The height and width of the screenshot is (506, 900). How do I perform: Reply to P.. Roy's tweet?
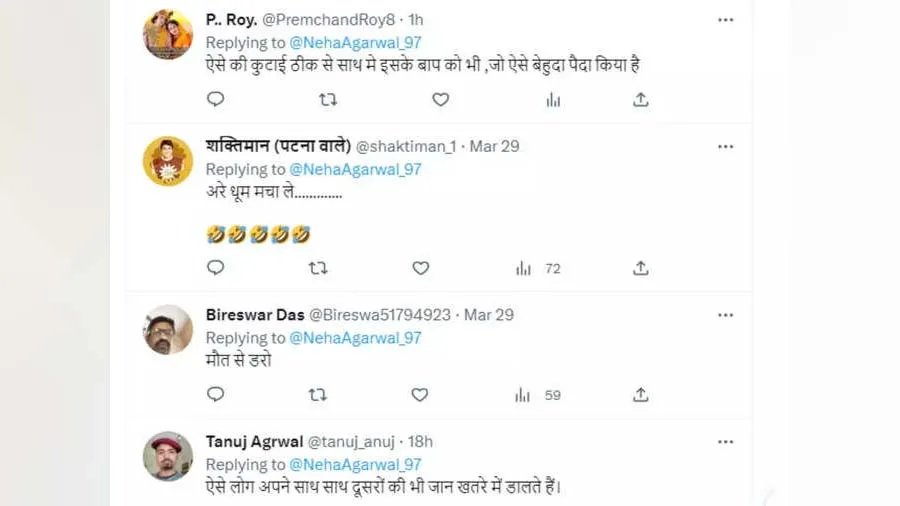pos(215,99)
